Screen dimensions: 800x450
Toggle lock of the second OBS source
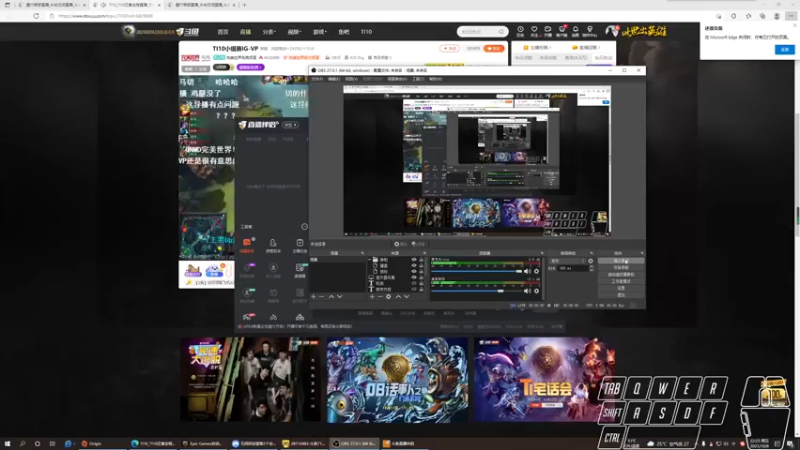point(421,266)
